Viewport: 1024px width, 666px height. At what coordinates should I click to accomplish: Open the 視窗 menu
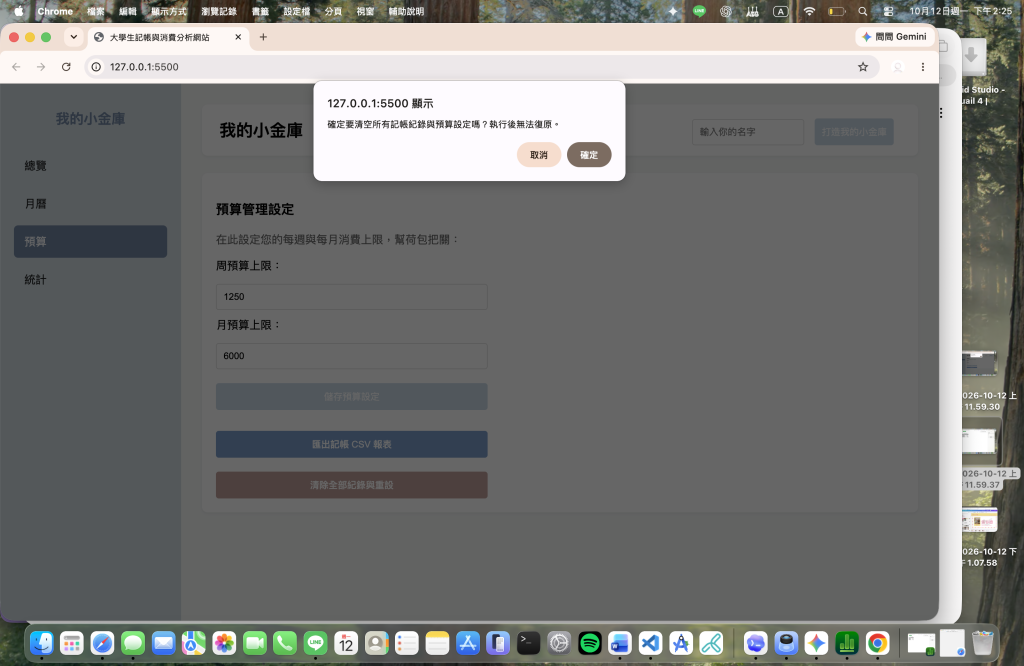[366, 11]
